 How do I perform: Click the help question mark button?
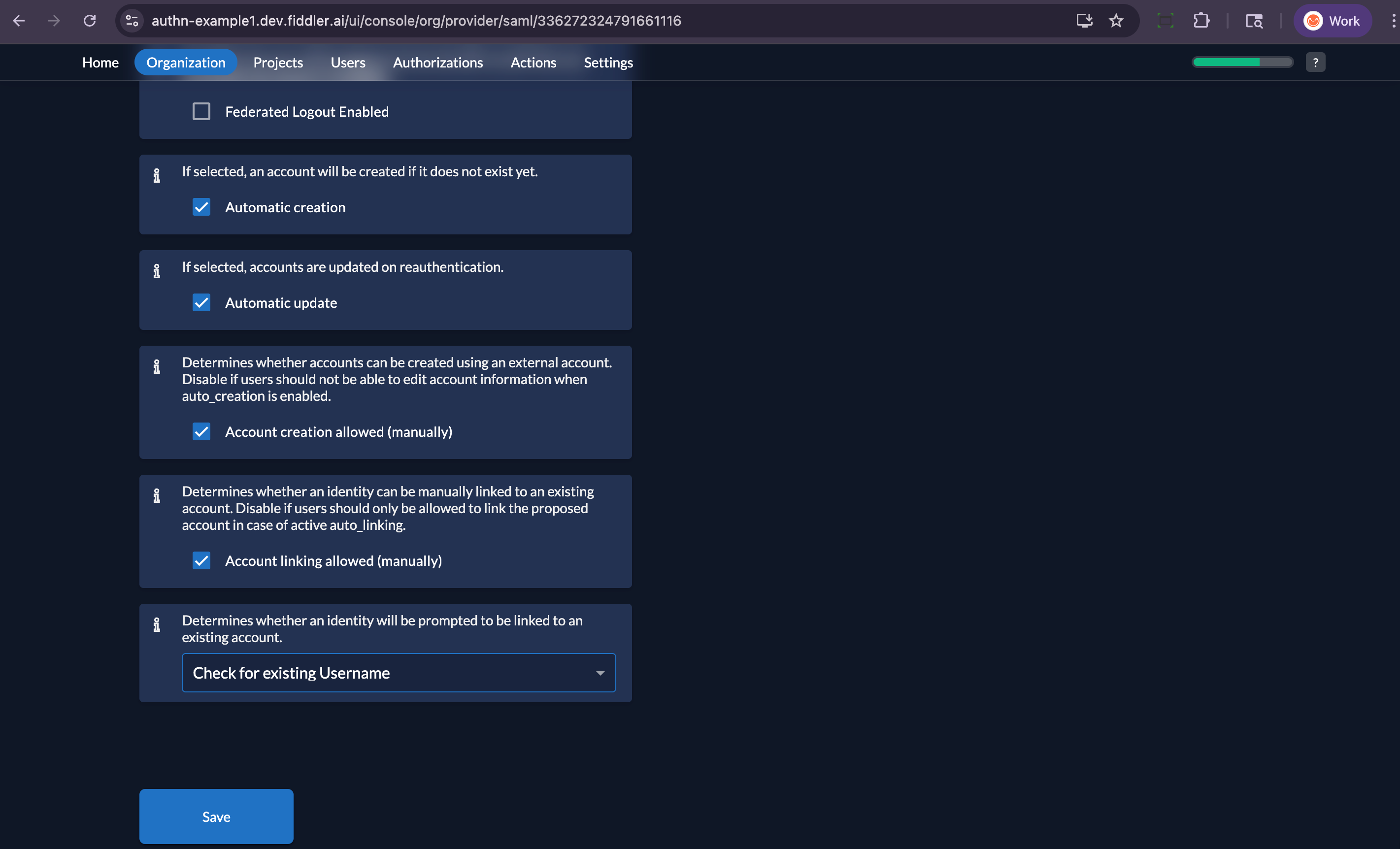pyautogui.click(x=1315, y=62)
